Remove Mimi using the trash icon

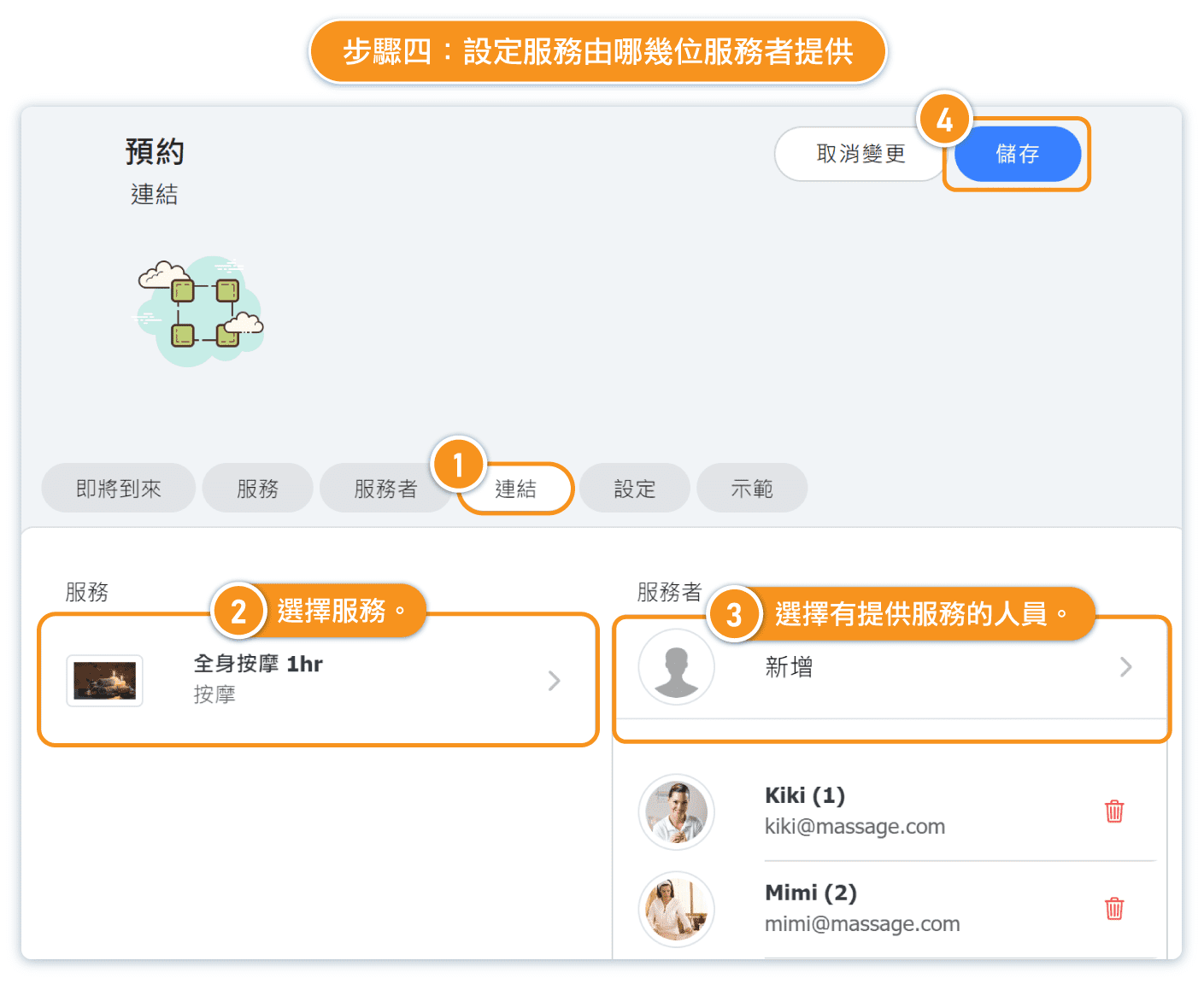point(1113,908)
